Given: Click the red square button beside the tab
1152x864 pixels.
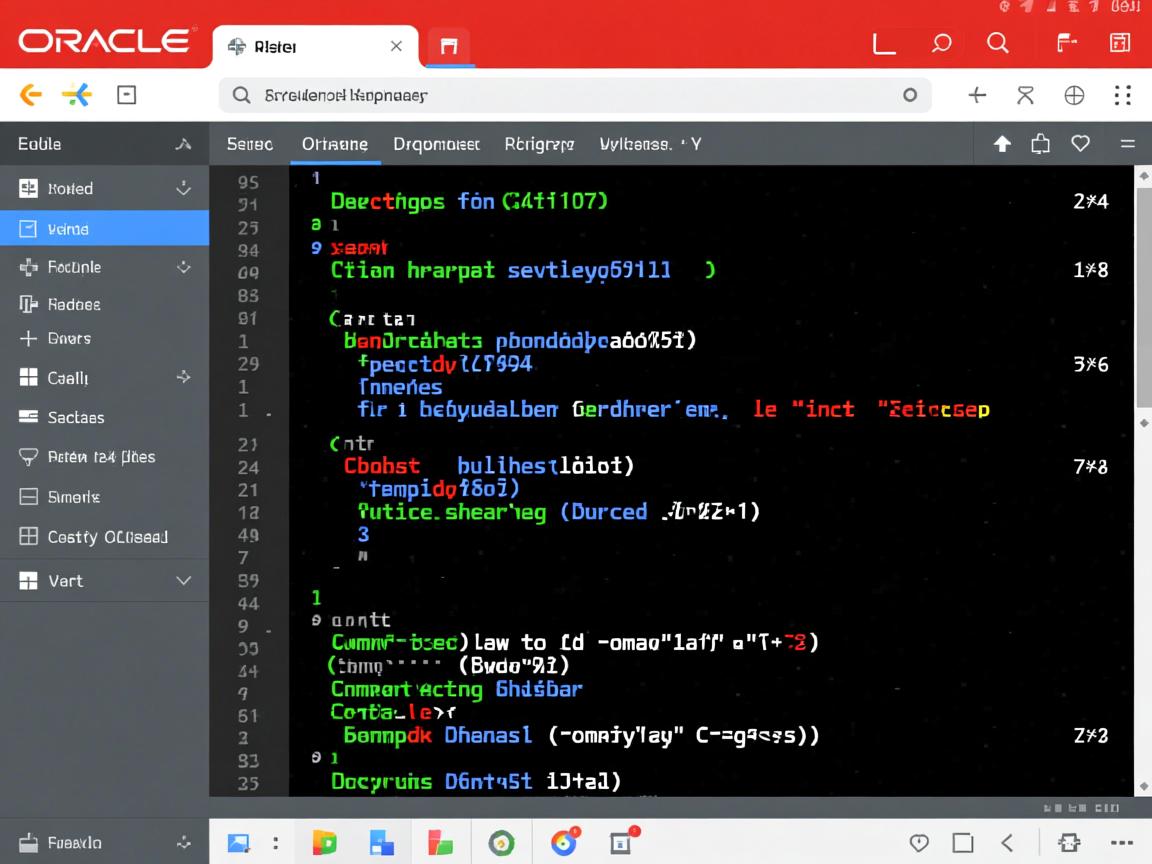Looking at the screenshot, I should [448, 46].
